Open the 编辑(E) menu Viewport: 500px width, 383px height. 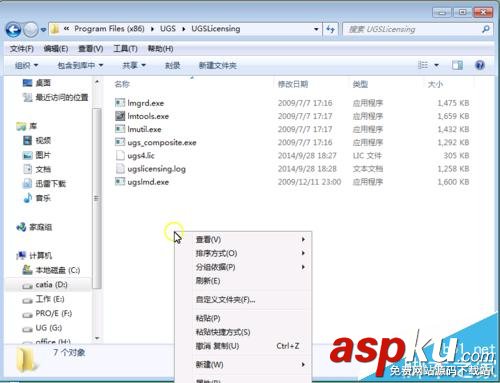(x=56, y=49)
